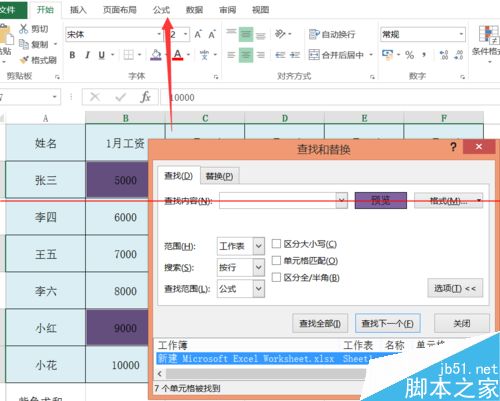
Task: Apply the fill color bucket
Action: (156, 55)
